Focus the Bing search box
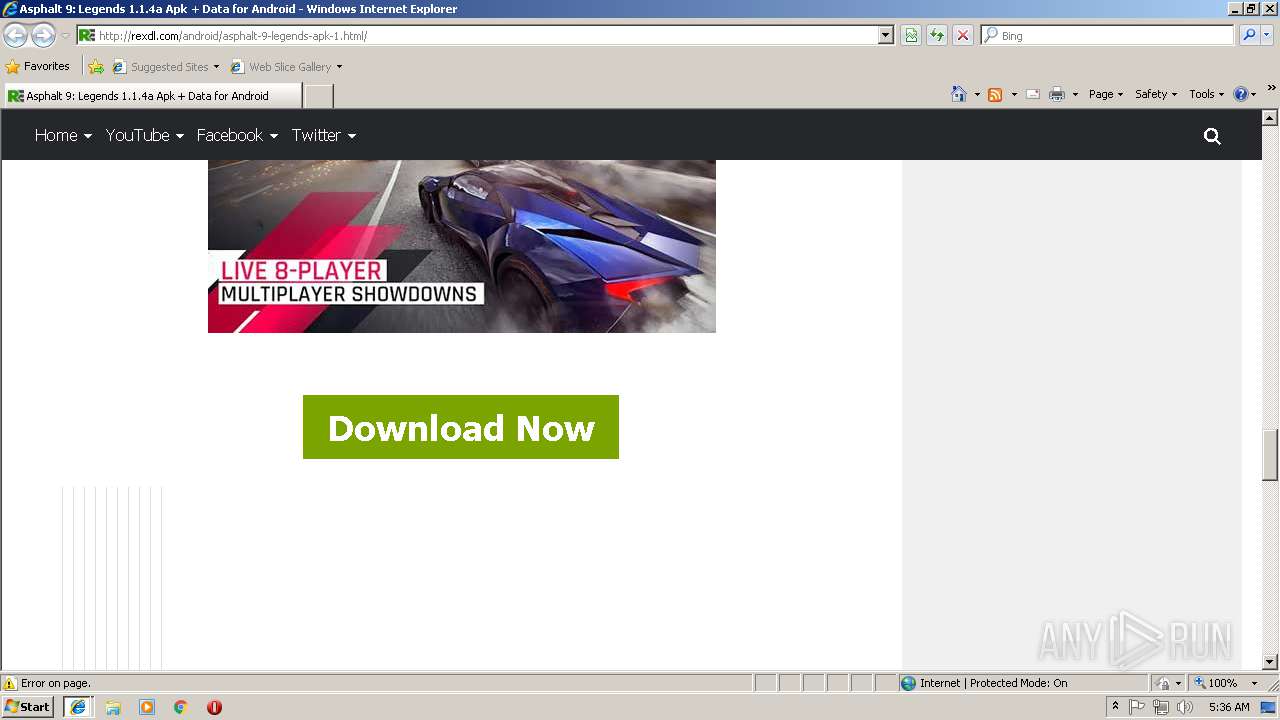The height and width of the screenshot is (720, 1280). click(1108, 35)
